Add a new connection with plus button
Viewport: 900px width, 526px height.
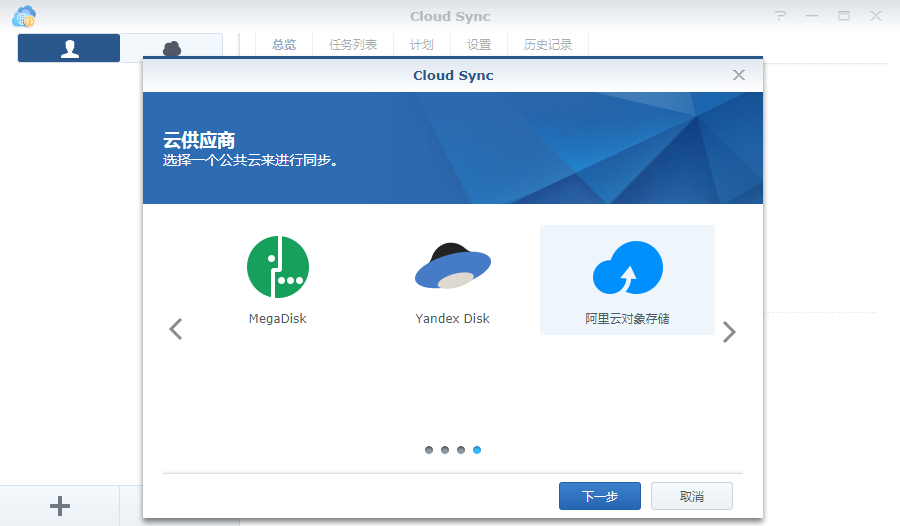coord(60,506)
